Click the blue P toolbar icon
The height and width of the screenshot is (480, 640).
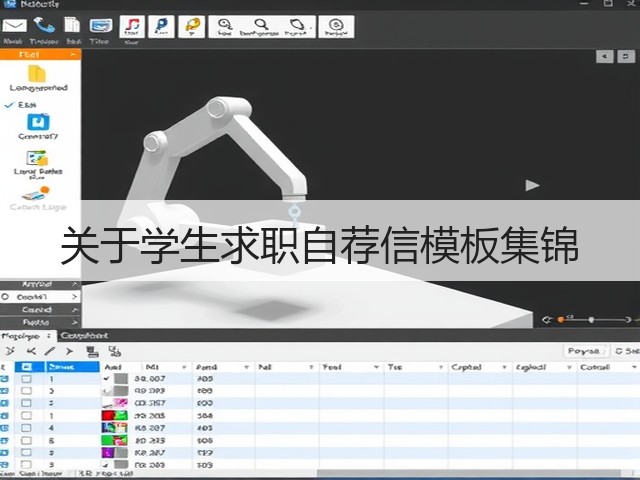161,27
